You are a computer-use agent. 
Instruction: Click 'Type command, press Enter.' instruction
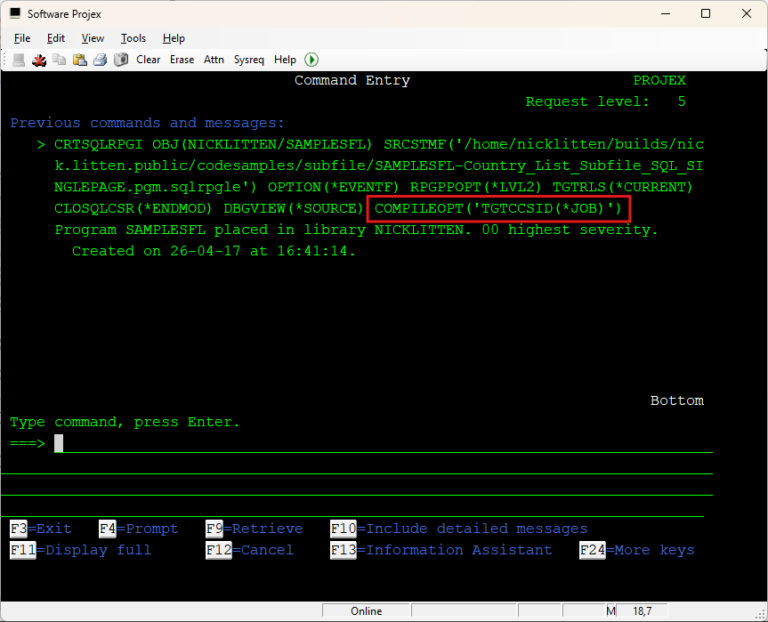point(125,422)
